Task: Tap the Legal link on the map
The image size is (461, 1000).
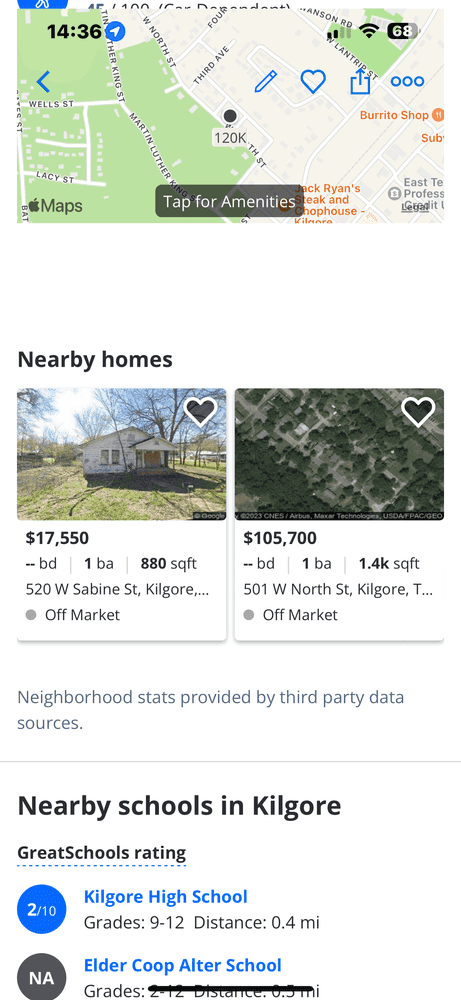Action: point(415,208)
